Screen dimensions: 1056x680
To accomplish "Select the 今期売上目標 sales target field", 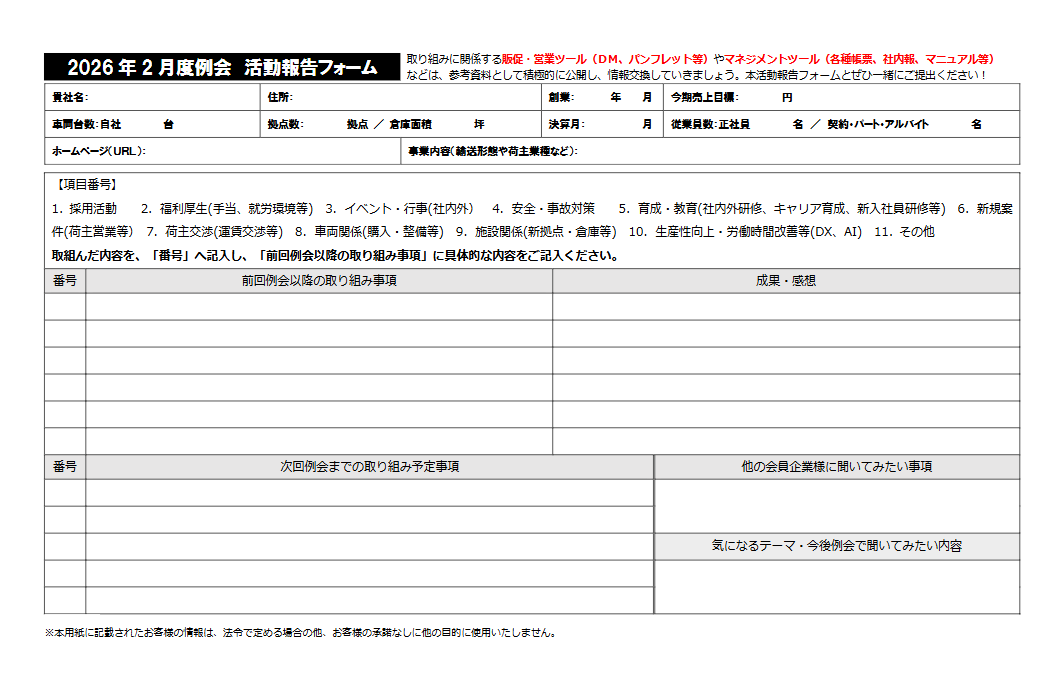I will (x=842, y=97).
